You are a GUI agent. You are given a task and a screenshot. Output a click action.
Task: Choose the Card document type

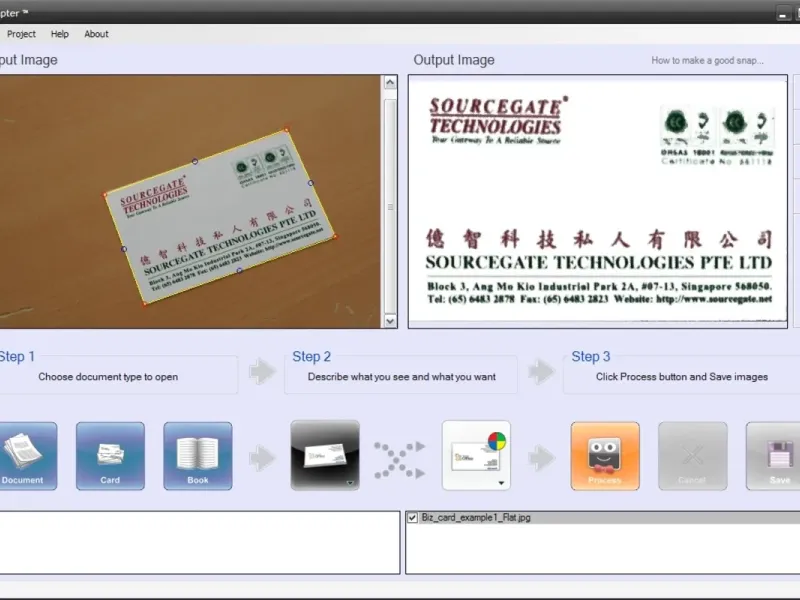pos(110,456)
